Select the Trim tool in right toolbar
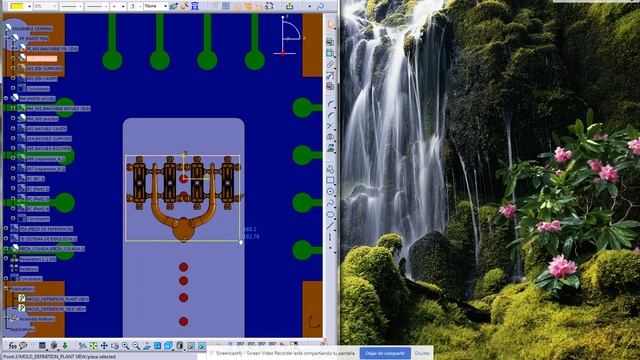The width and height of the screenshot is (640, 360). pos(330,126)
